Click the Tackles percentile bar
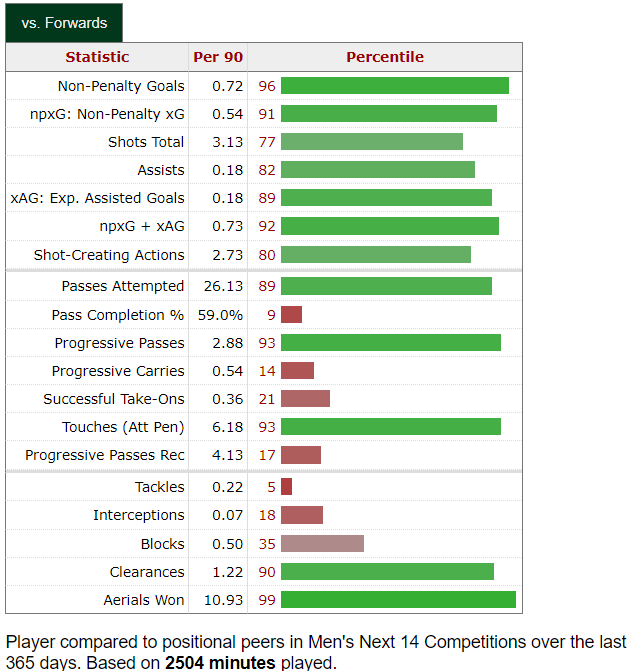This screenshot has width=632, height=671. coord(286,487)
